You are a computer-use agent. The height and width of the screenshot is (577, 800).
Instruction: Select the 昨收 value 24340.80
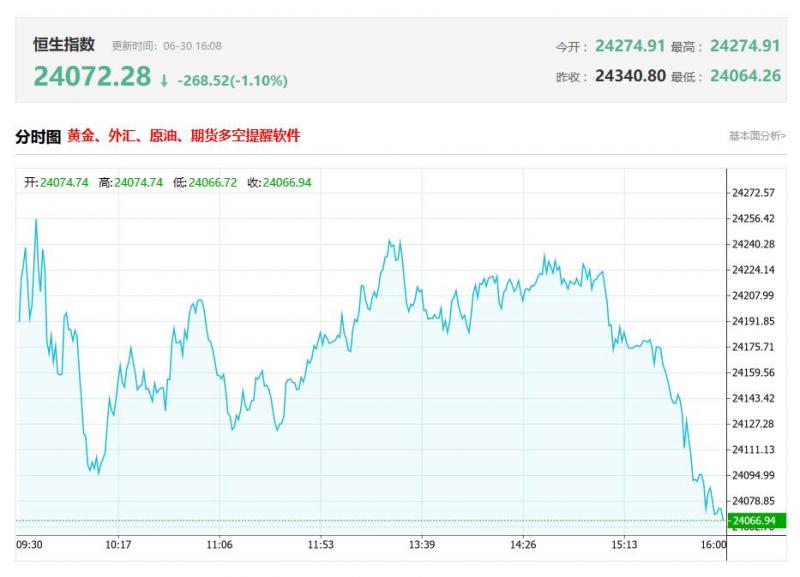coord(631,76)
